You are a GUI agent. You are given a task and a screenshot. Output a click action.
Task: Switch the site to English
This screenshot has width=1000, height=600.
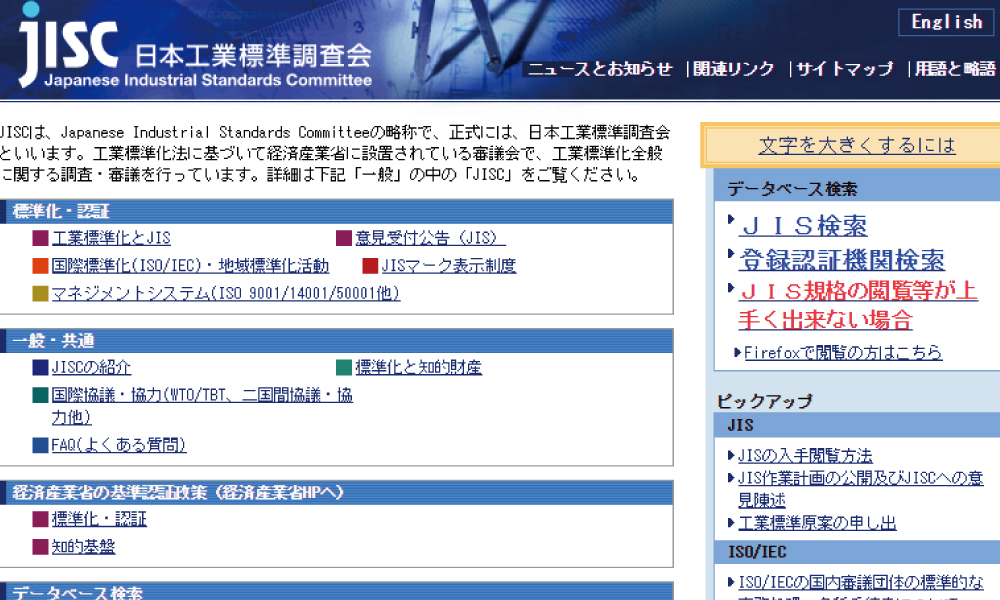[946, 22]
